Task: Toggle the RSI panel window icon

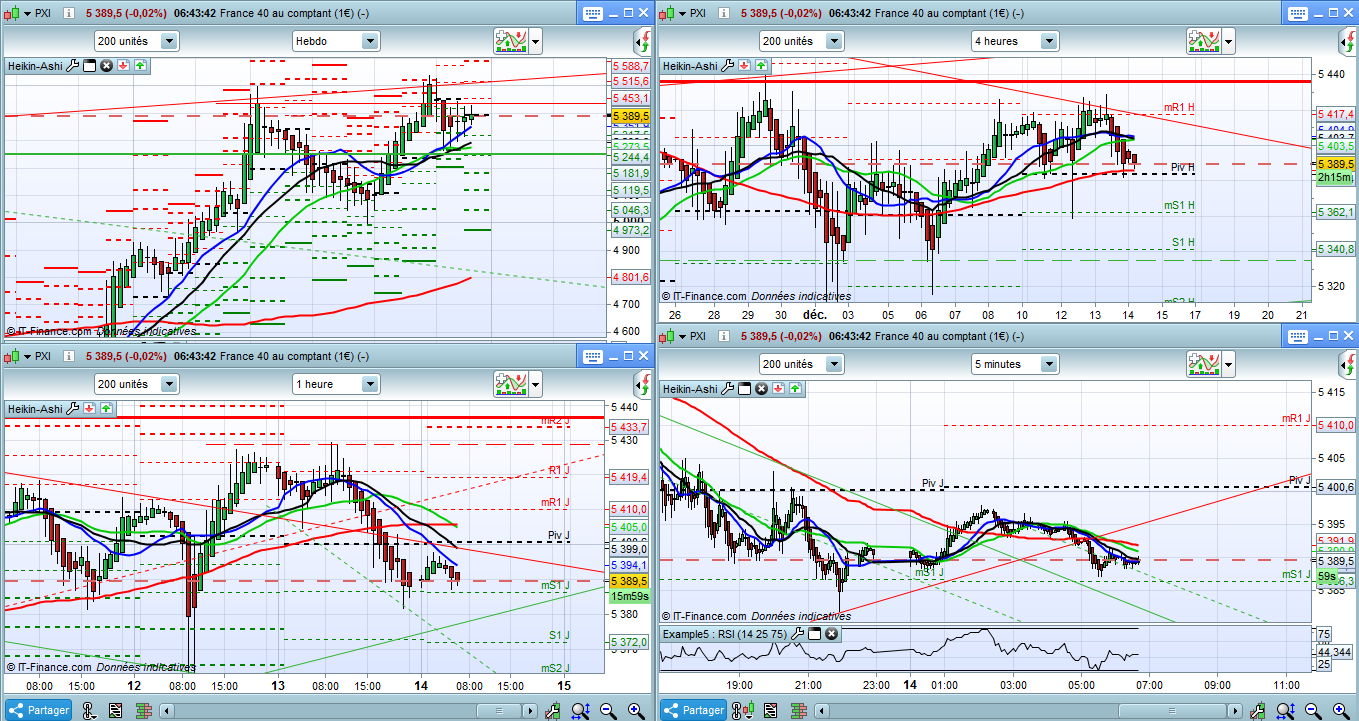Action: coord(814,634)
